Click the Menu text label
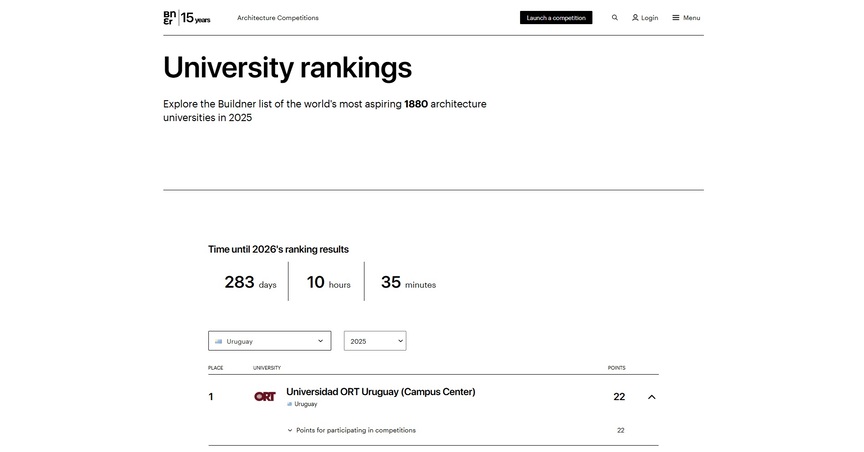This screenshot has height=452, width=864. [692, 18]
